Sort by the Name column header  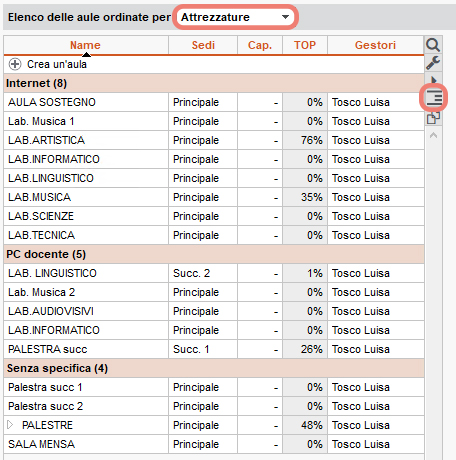85,45
